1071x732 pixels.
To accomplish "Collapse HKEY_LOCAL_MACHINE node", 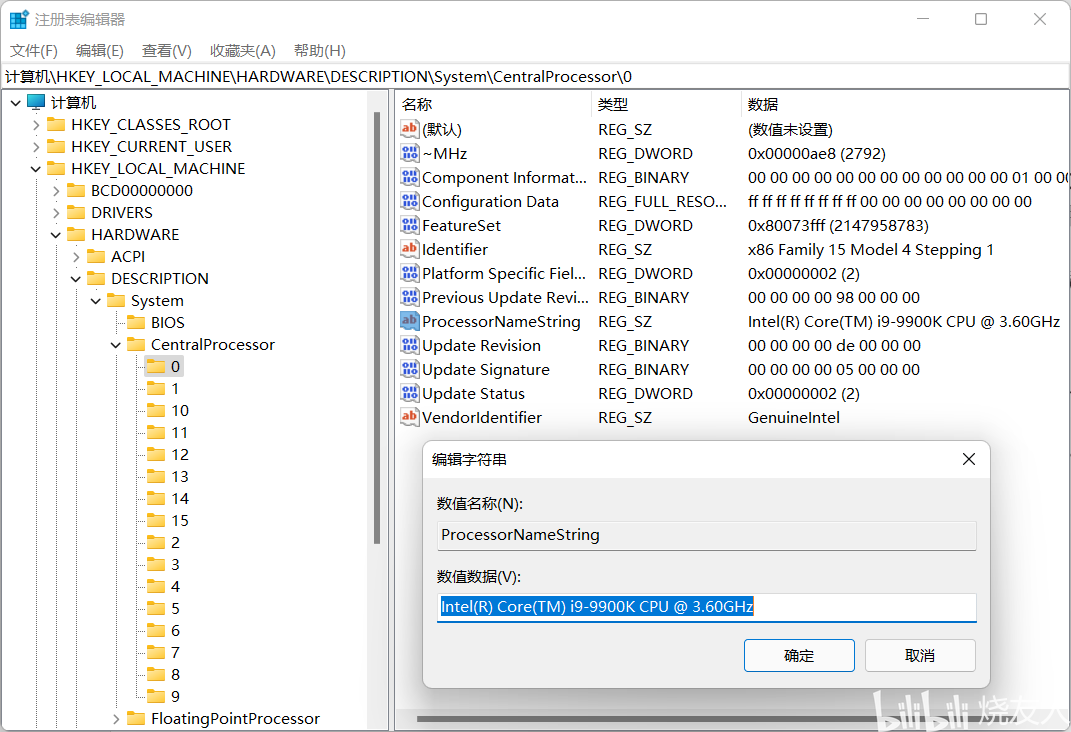I will tap(36, 169).
